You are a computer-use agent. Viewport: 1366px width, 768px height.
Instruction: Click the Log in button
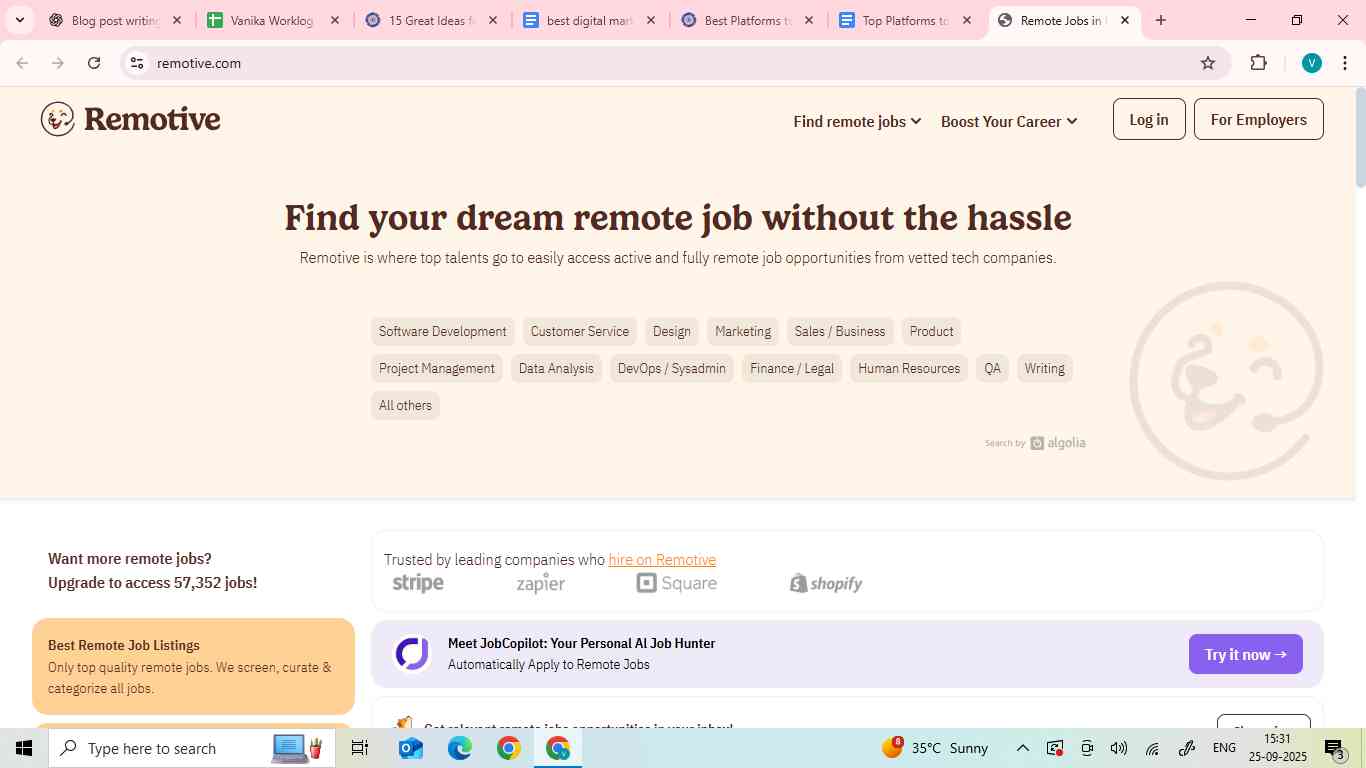pyautogui.click(x=1147, y=119)
